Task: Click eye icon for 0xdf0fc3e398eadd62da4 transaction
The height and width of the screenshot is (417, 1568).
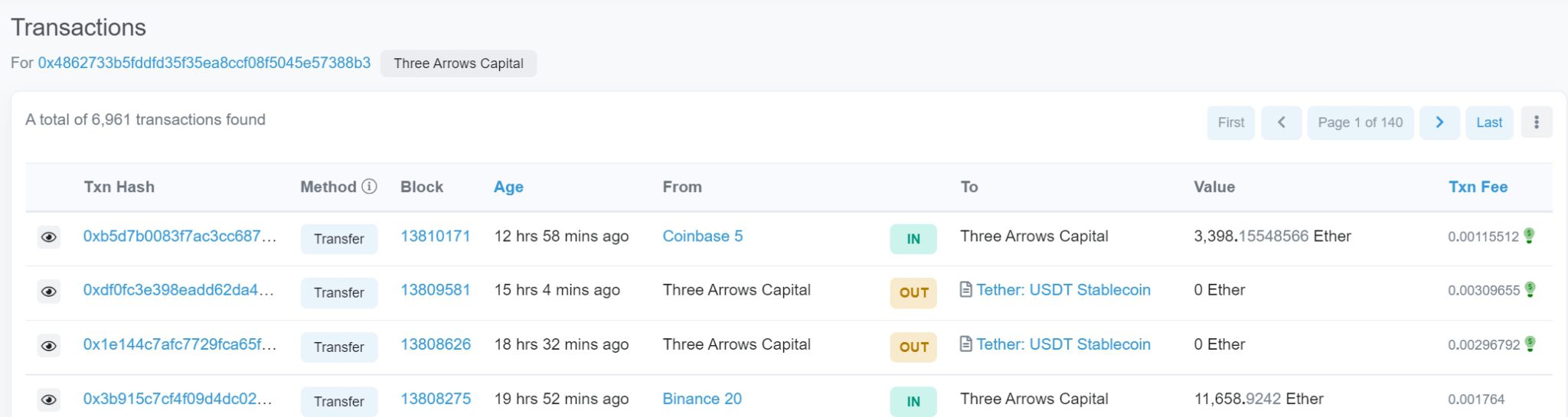Action: (x=48, y=292)
